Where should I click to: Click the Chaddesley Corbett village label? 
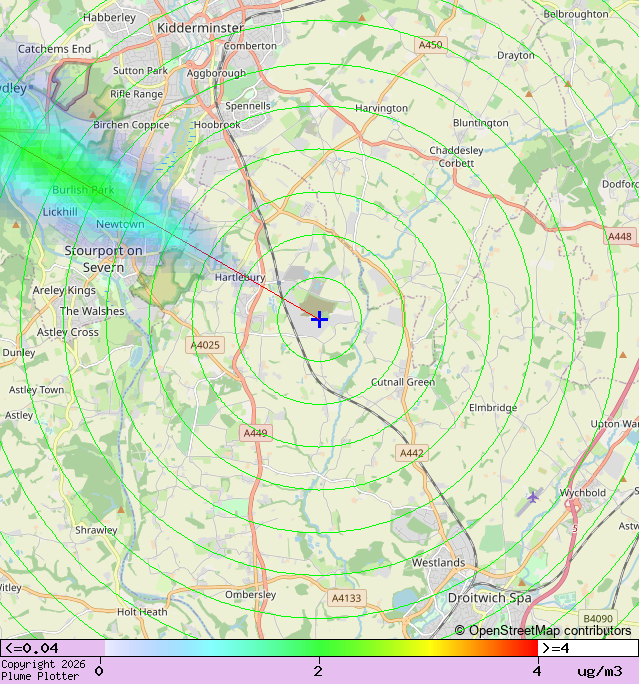tap(456, 156)
